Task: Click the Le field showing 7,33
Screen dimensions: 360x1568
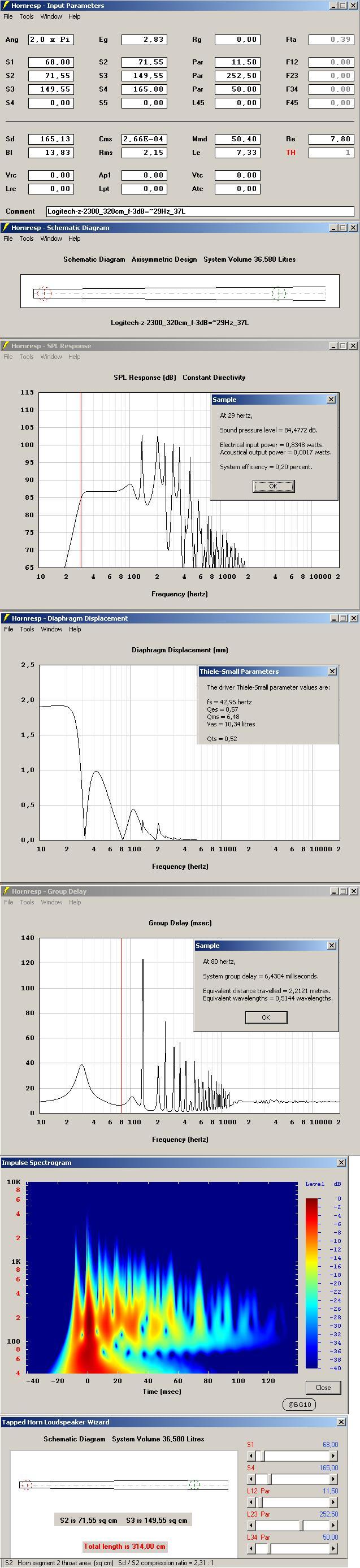Action: point(238,152)
